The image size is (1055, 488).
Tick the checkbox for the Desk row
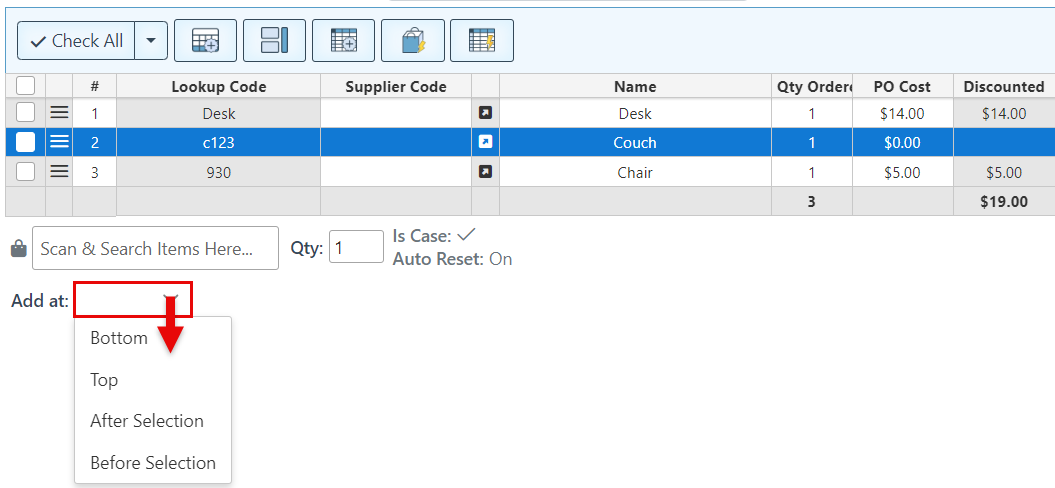tap(26, 113)
